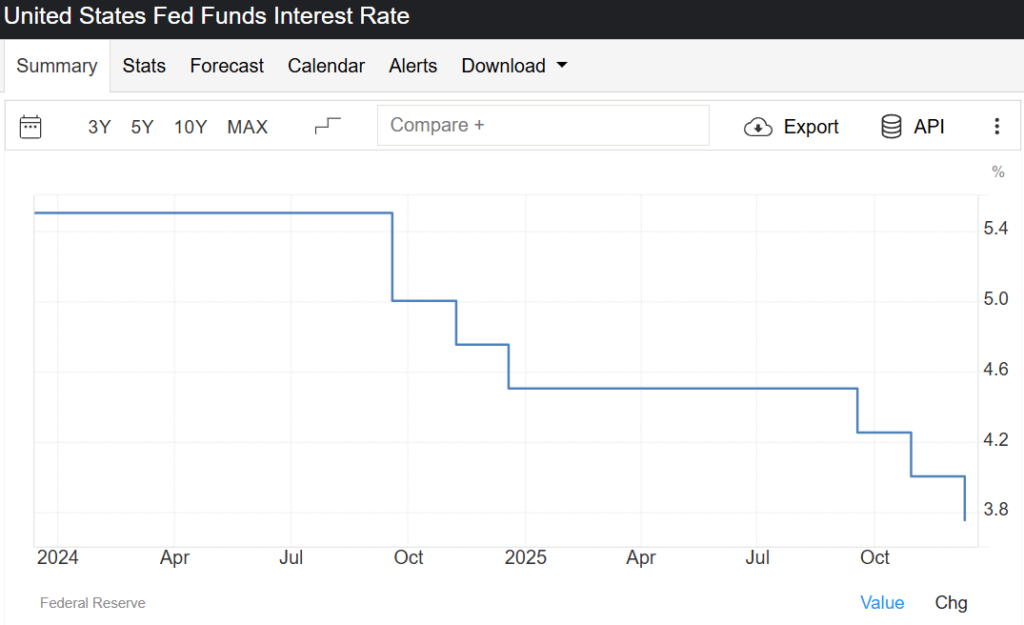Screen dimensions: 1024x625
Task: Set chart range to 5Y
Action: [x=142, y=127]
